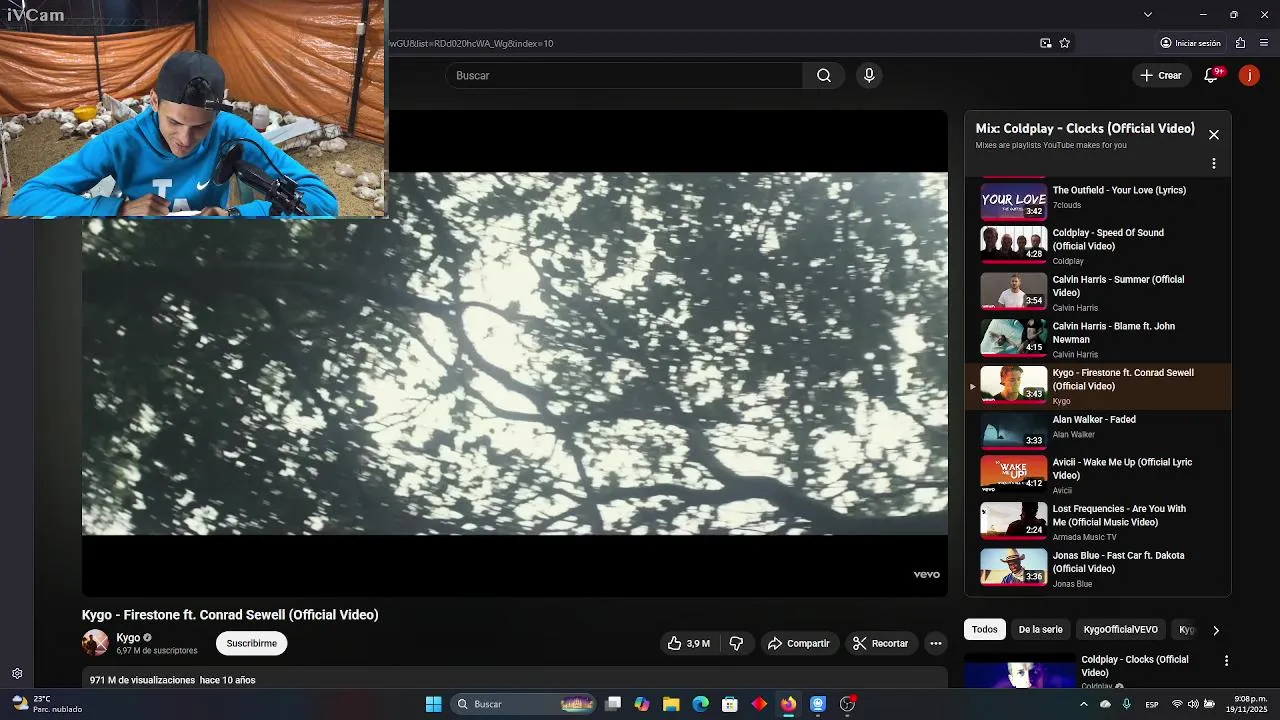This screenshot has width=1280, height=720.
Task: Open Microsoft Store from the taskbar
Action: pyautogui.click(x=730, y=704)
